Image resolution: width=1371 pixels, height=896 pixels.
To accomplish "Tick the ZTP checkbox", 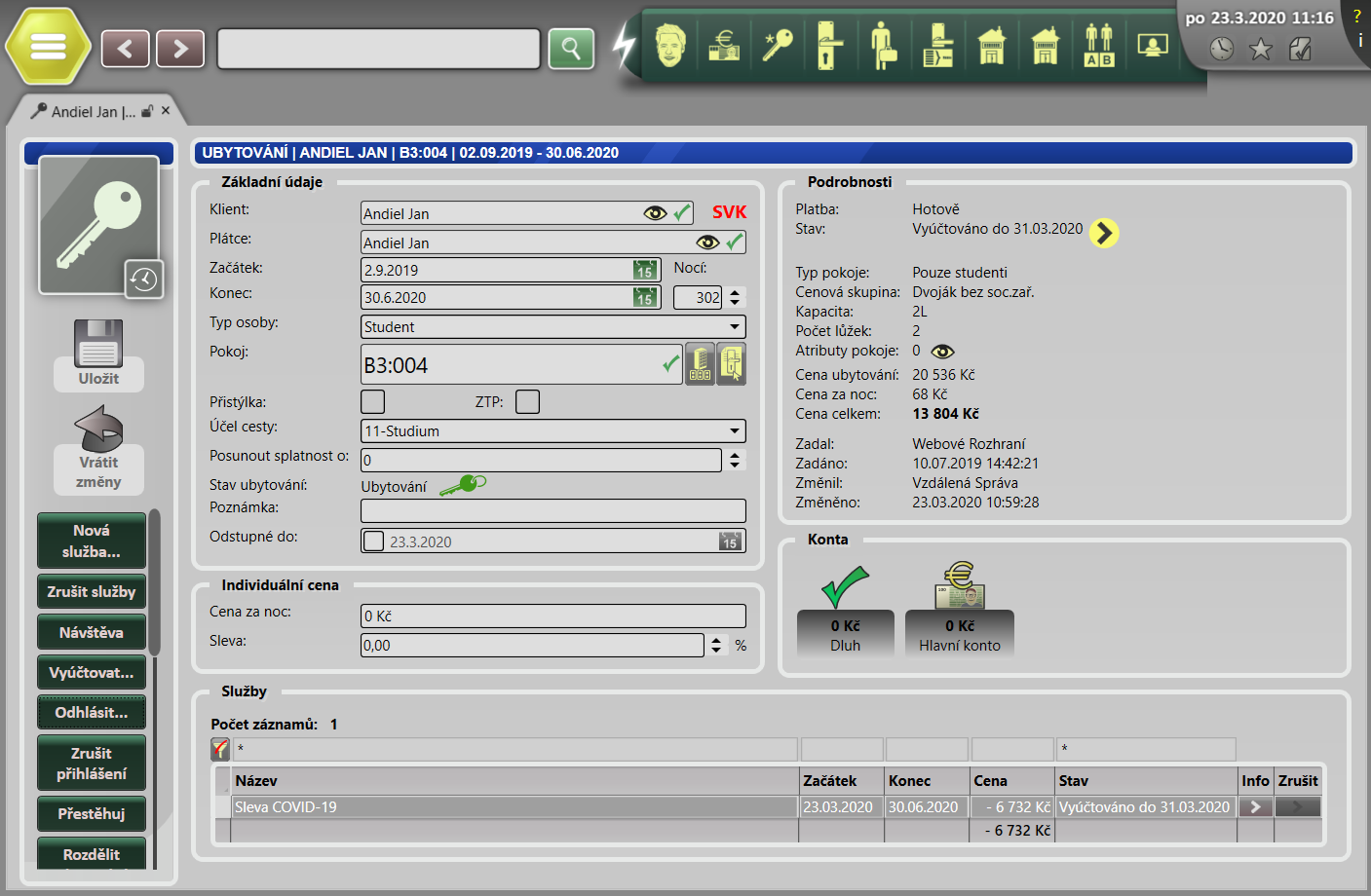I will pyautogui.click(x=527, y=401).
